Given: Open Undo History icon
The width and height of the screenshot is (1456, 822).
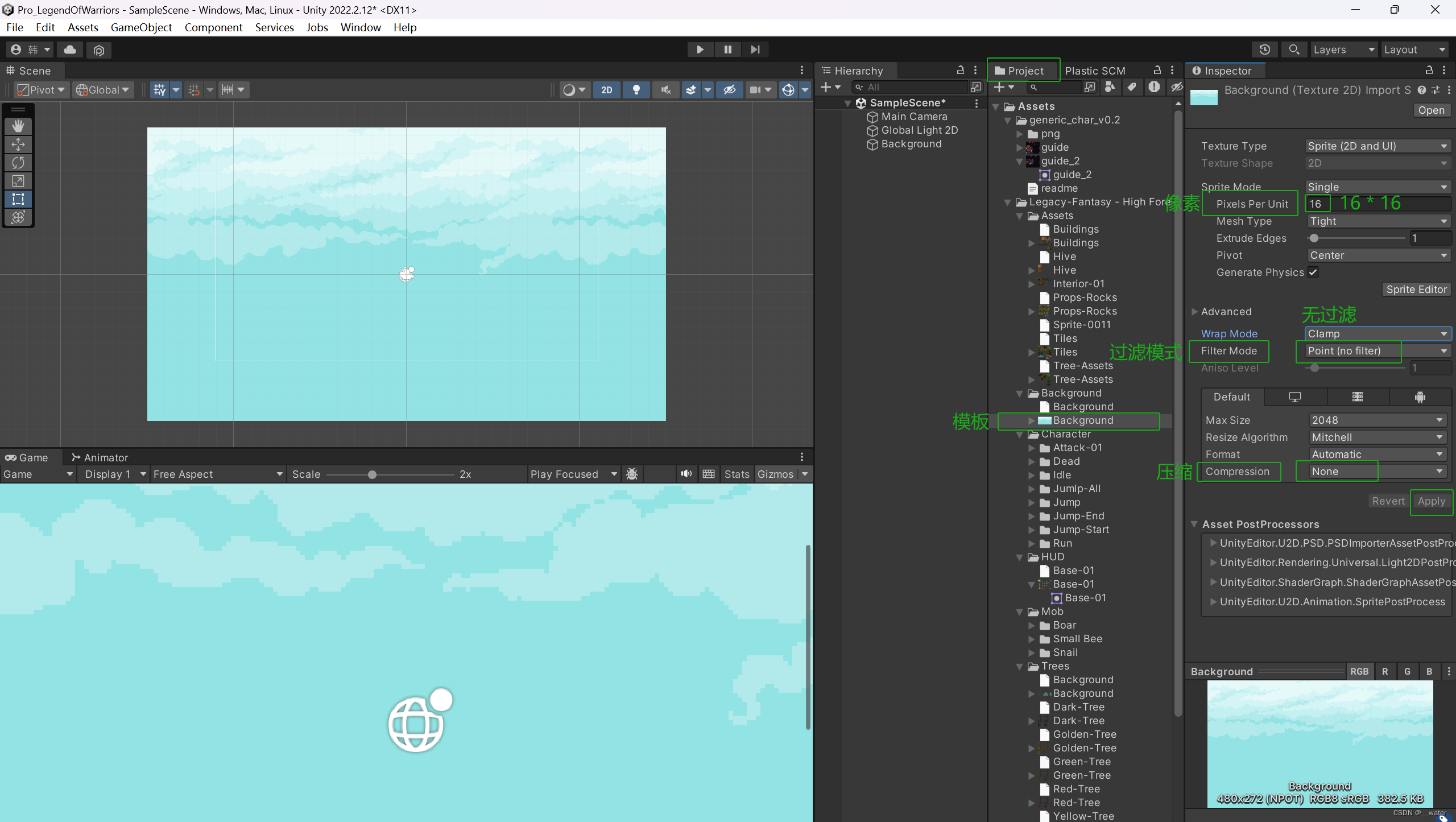Looking at the screenshot, I should [x=1264, y=49].
